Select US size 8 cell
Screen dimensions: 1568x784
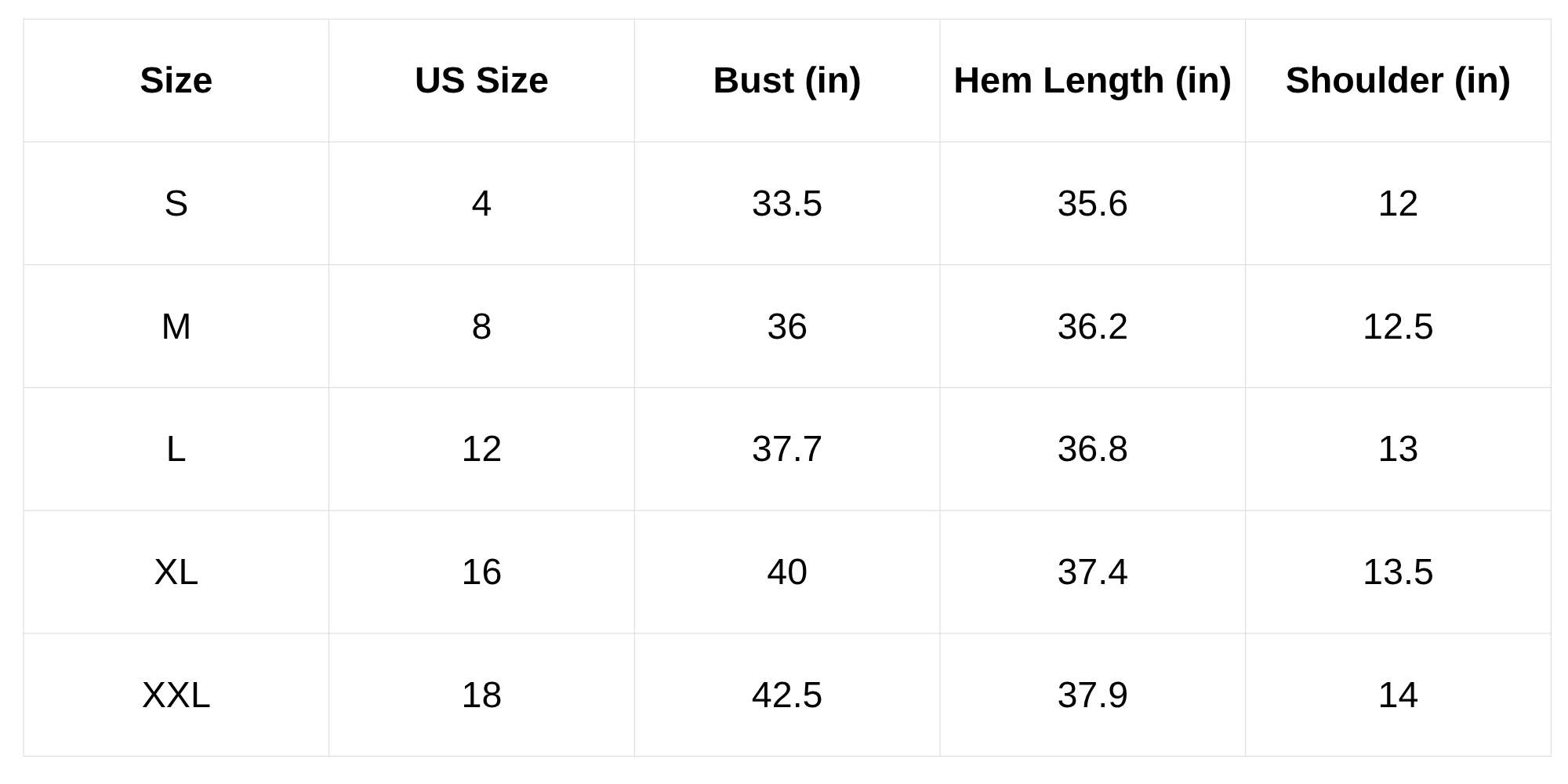pyautogui.click(x=481, y=327)
